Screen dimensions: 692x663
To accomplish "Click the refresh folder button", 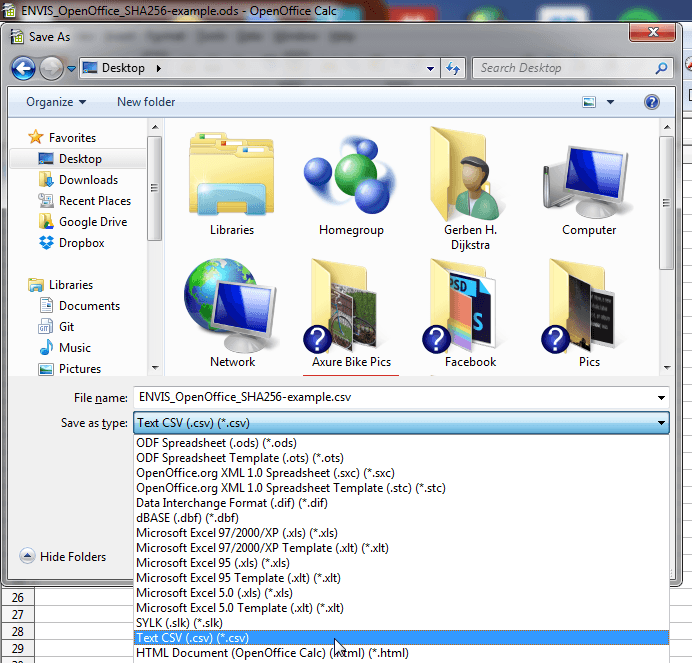I will tap(453, 68).
